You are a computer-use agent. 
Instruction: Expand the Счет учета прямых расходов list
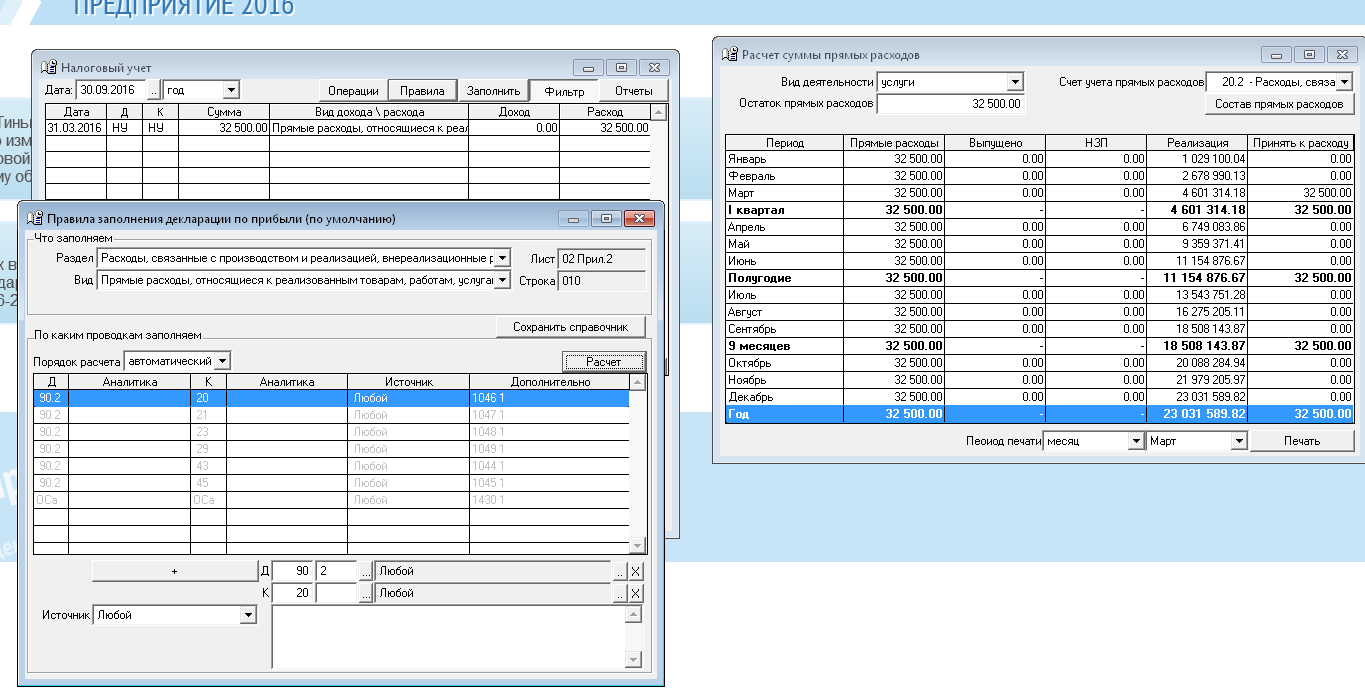(1344, 82)
